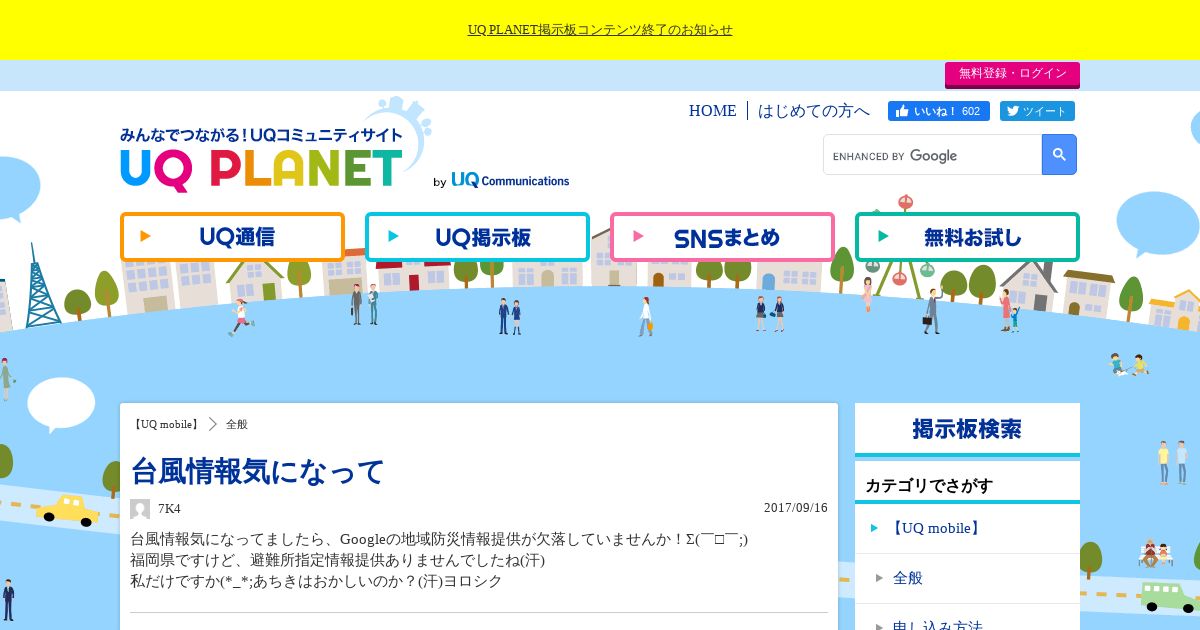Click the 全般 breadcrumb
The height and width of the screenshot is (630, 1200).
[x=237, y=424]
